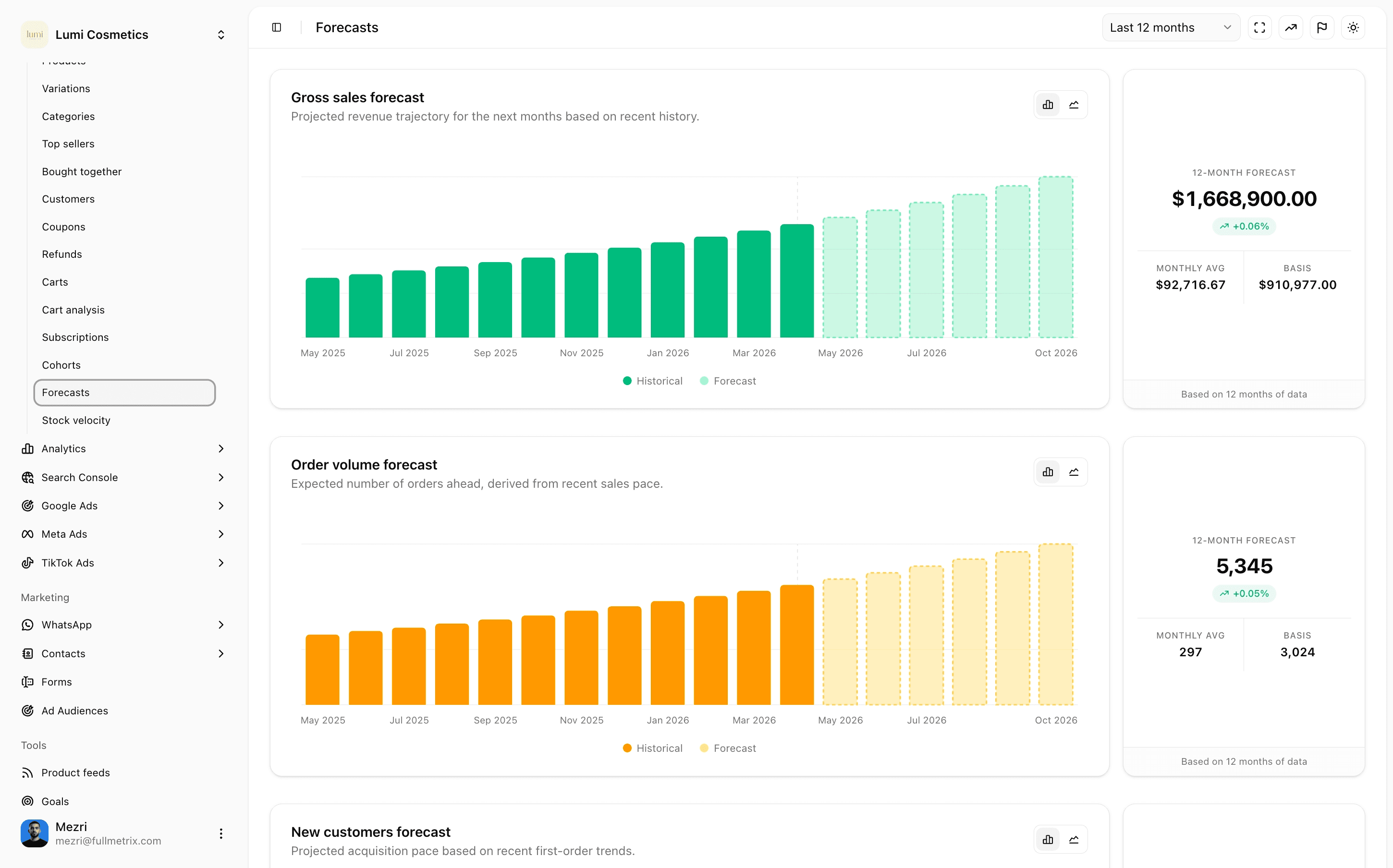This screenshot has height=868, width=1393.
Task: Expand the Search Console chevron
Action: 221,477
